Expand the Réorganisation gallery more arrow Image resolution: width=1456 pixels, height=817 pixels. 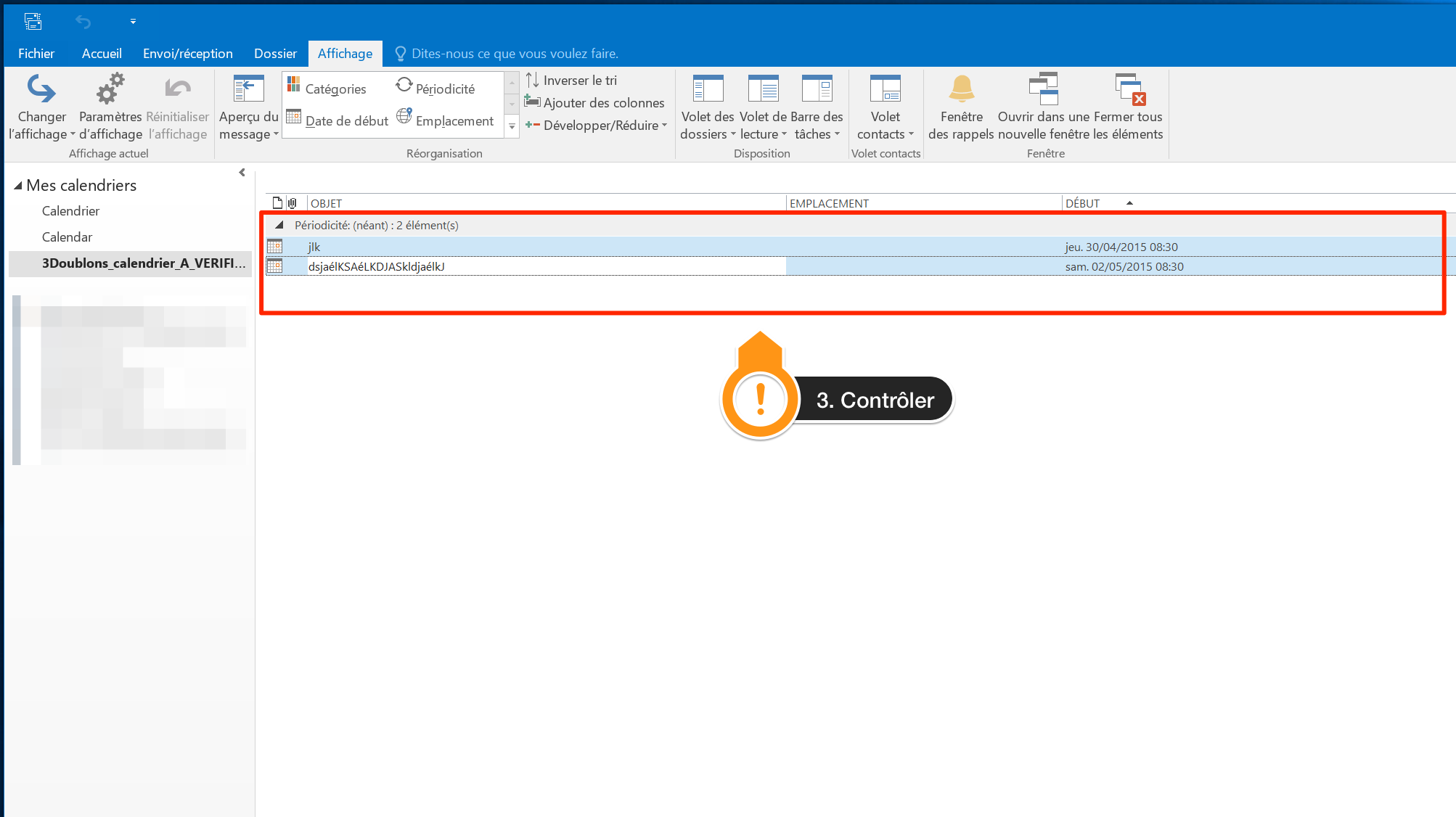point(512,126)
